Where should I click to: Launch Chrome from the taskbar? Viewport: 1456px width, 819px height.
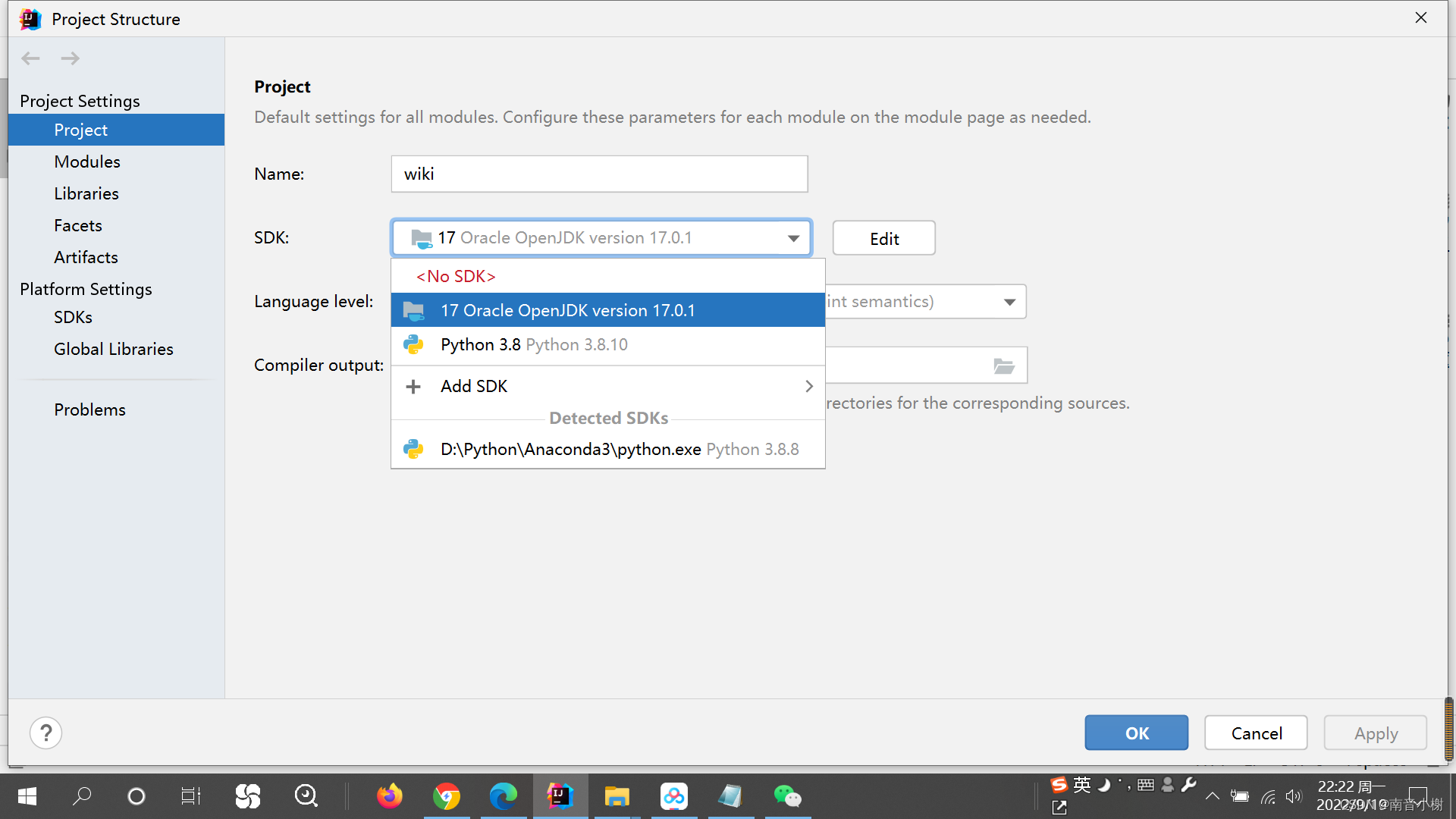pyautogui.click(x=447, y=796)
